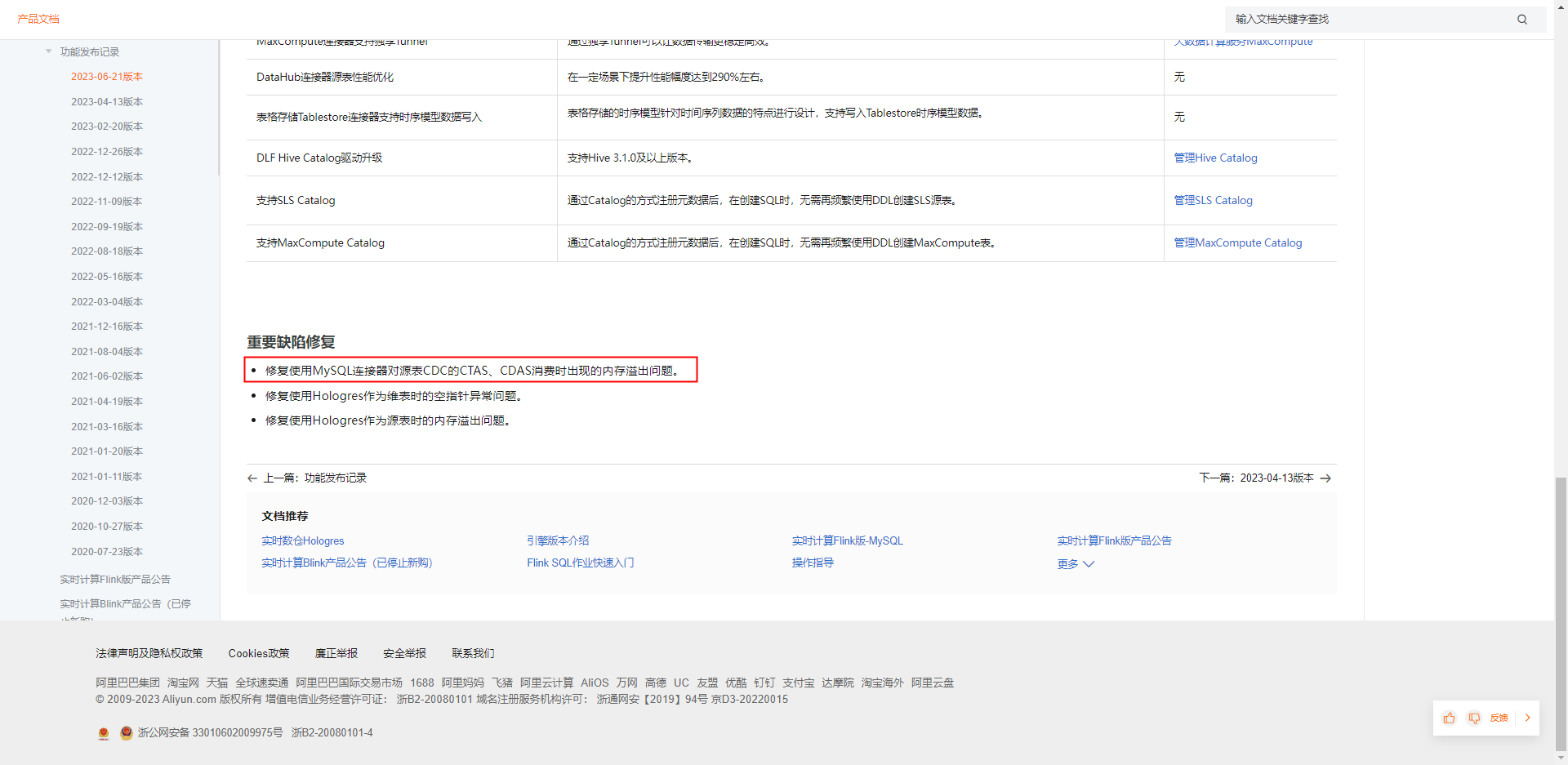Open 廉正举报 footer link
The height and width of the screenshot is (765, 1568).
pos(336,654)
